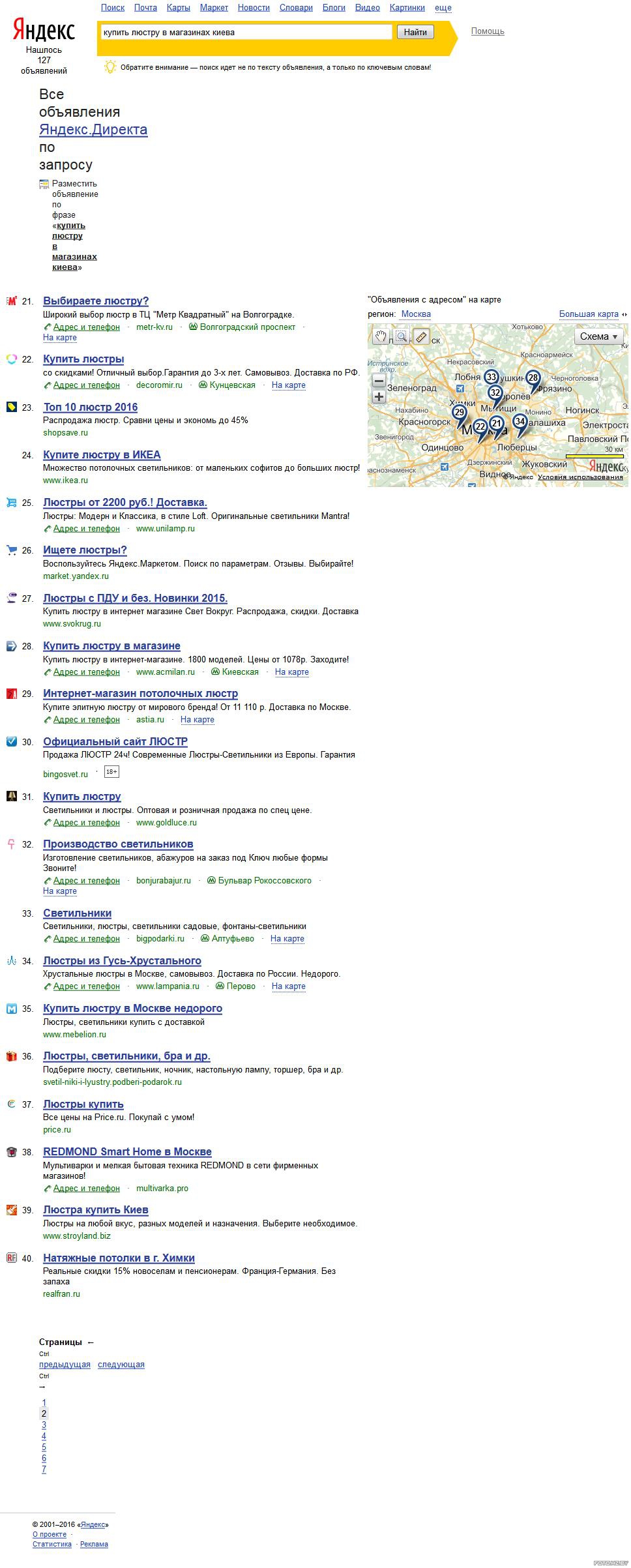The height and width of the screenshot is (1568, 631).
Task: Zoom in the map with the plus button
Action: pyautogui.click(x=379, y=396)
